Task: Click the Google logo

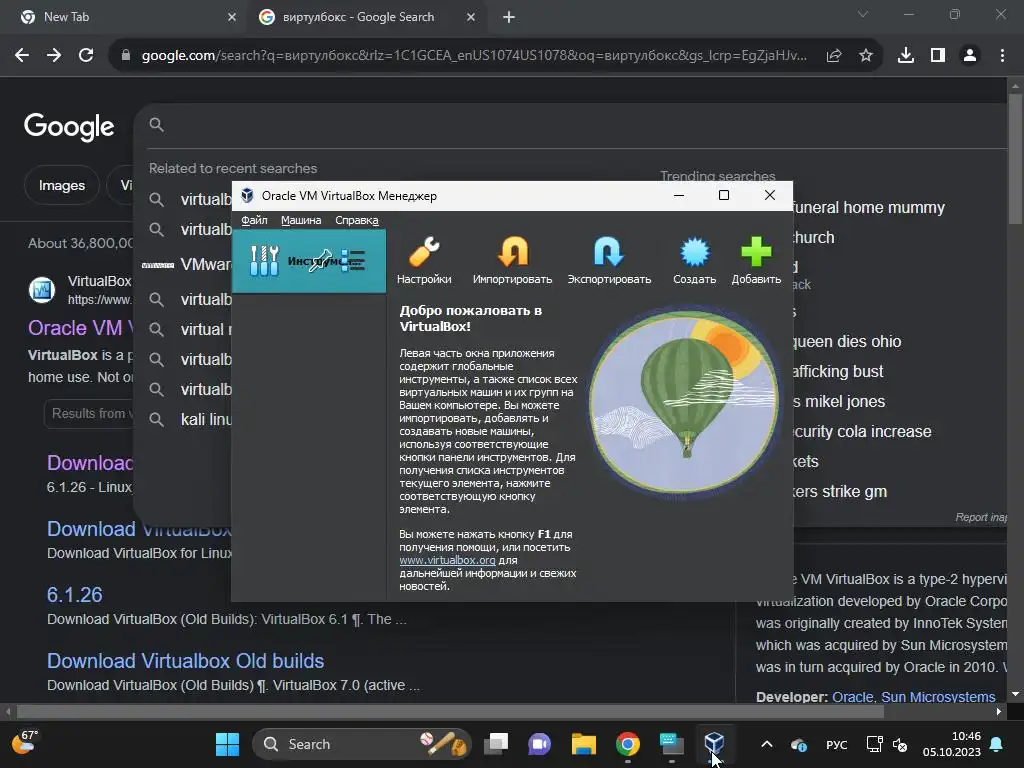Action: [x=69, y=127]
